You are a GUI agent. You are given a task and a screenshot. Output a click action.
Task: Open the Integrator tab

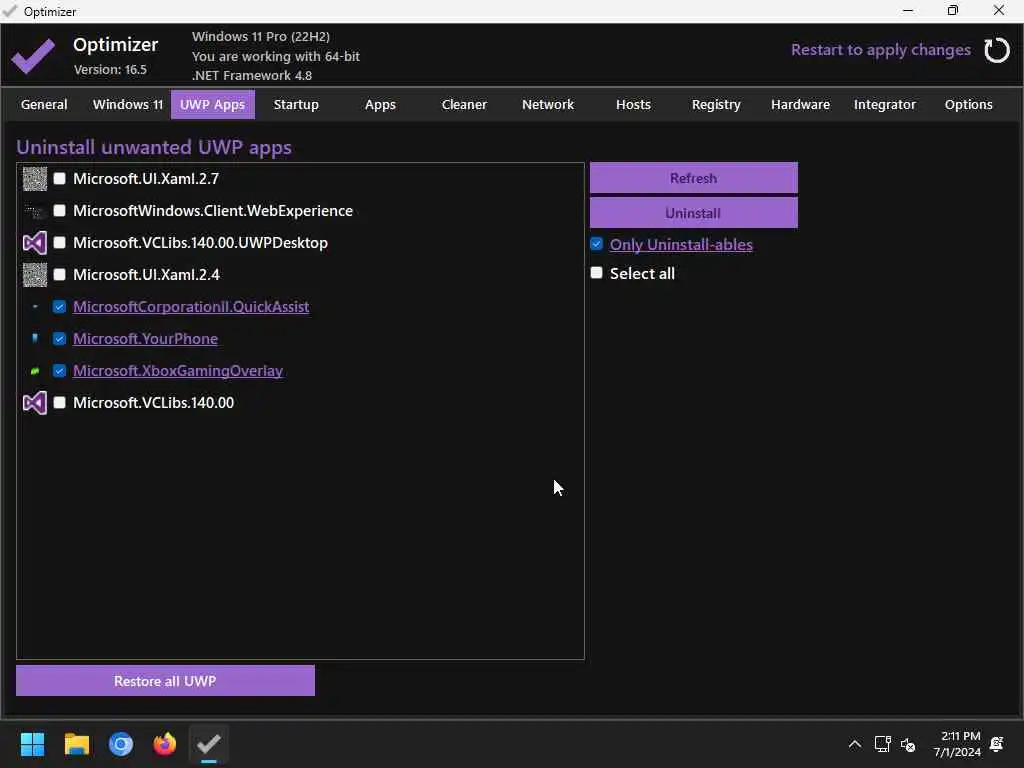coord(885,104)
